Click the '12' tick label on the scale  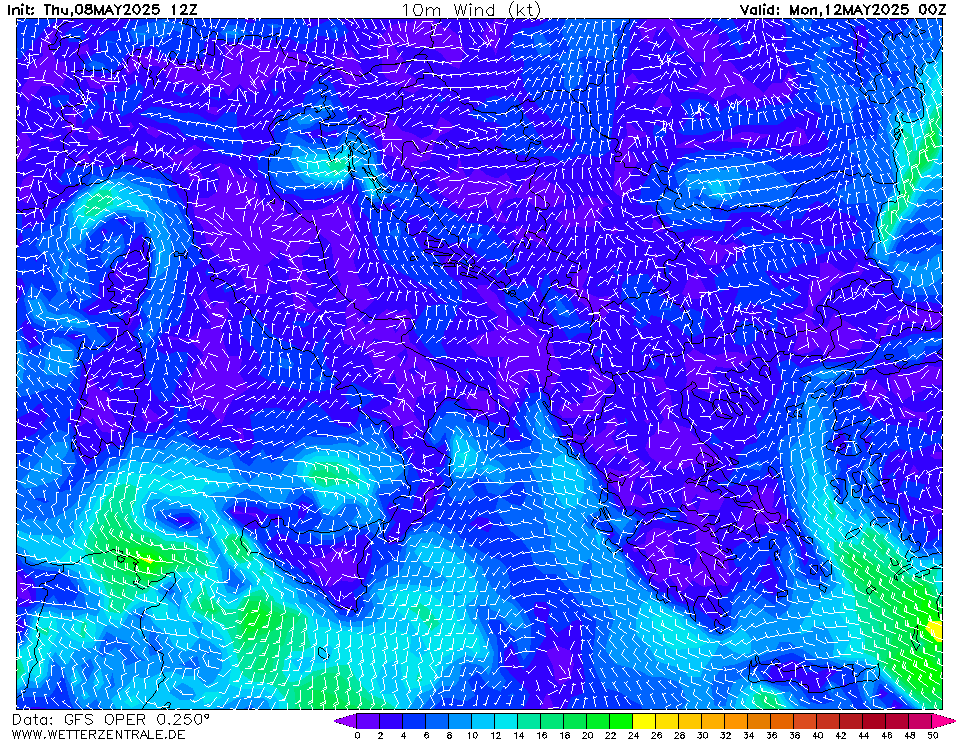[495, 735]
